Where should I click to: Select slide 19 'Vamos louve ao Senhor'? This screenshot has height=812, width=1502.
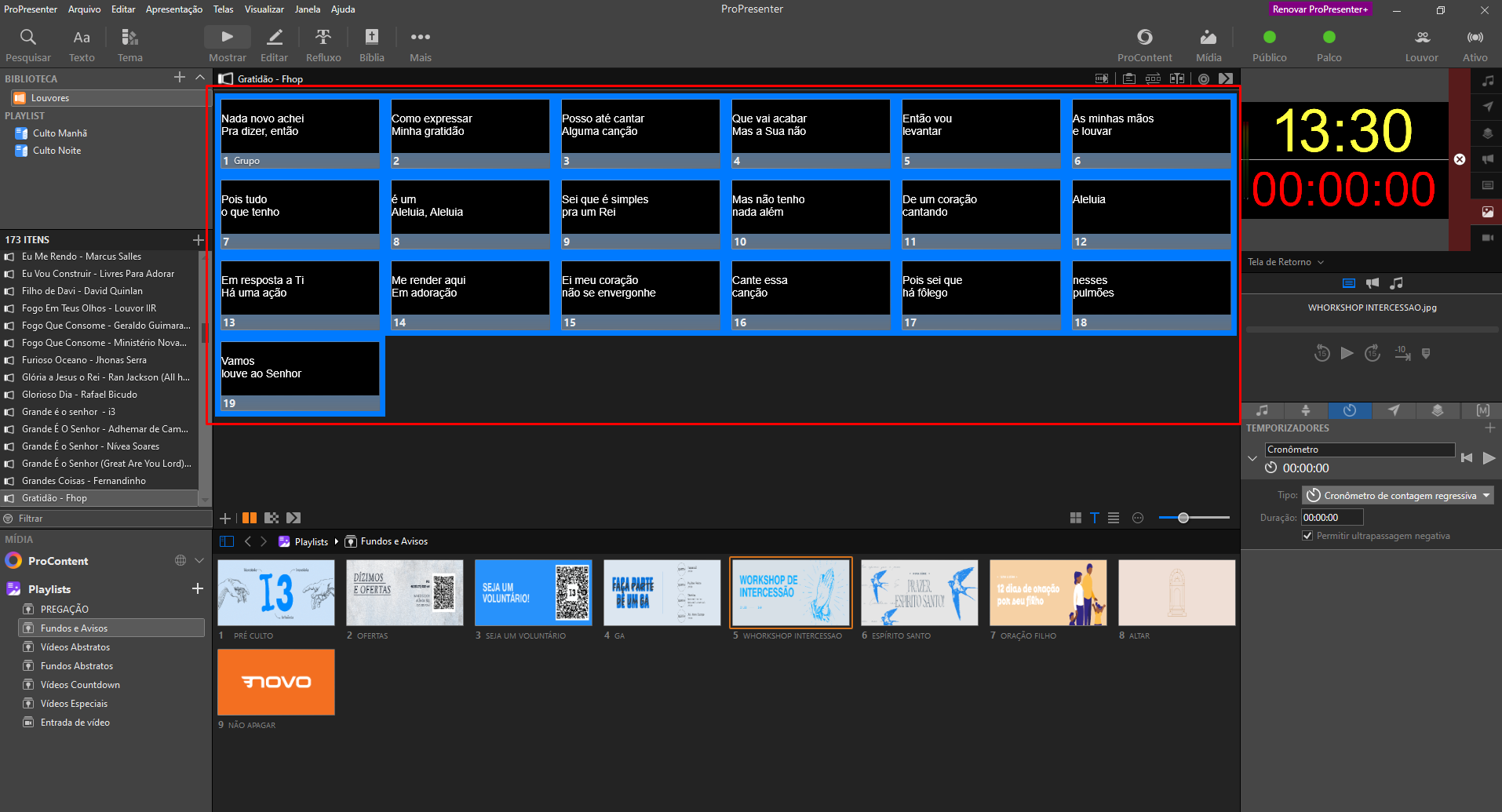300,376
